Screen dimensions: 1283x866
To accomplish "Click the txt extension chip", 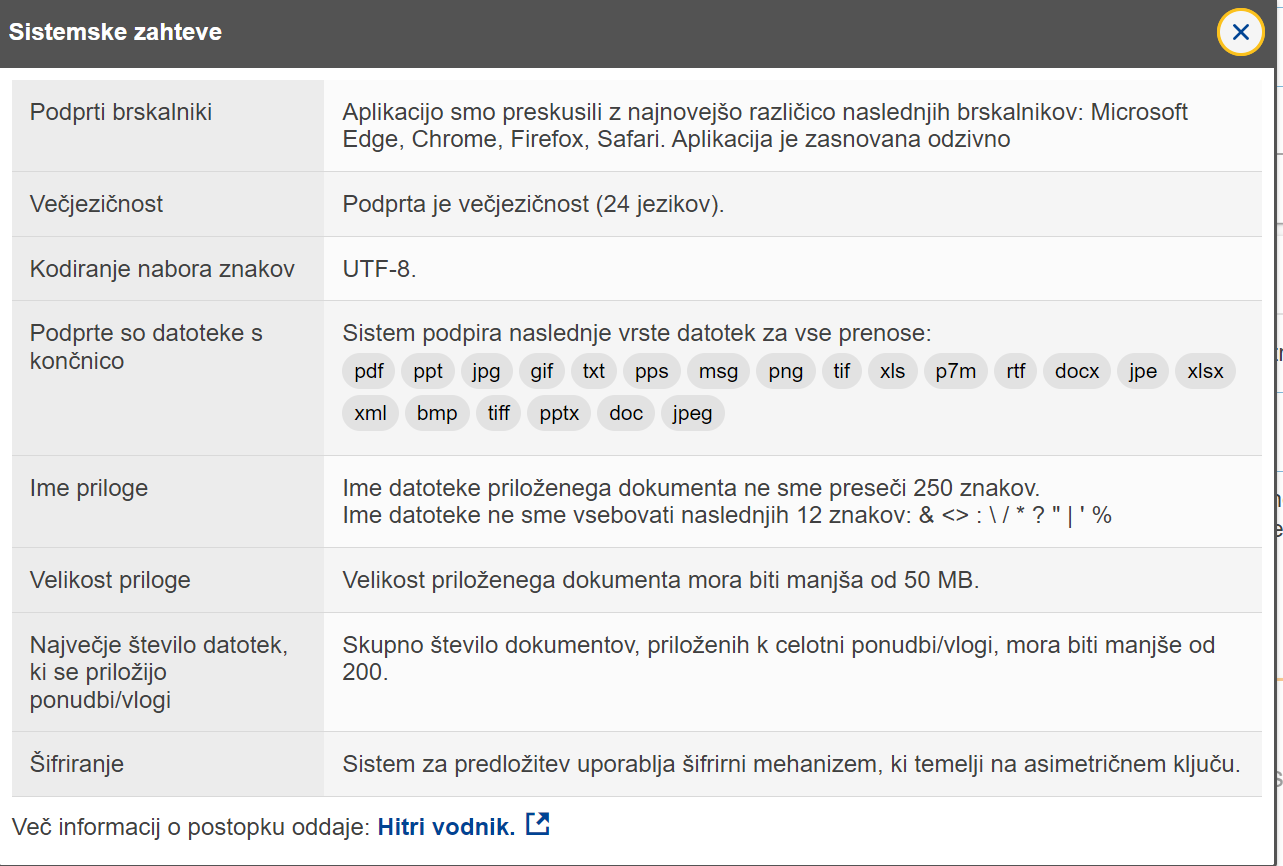I will 594,371.
